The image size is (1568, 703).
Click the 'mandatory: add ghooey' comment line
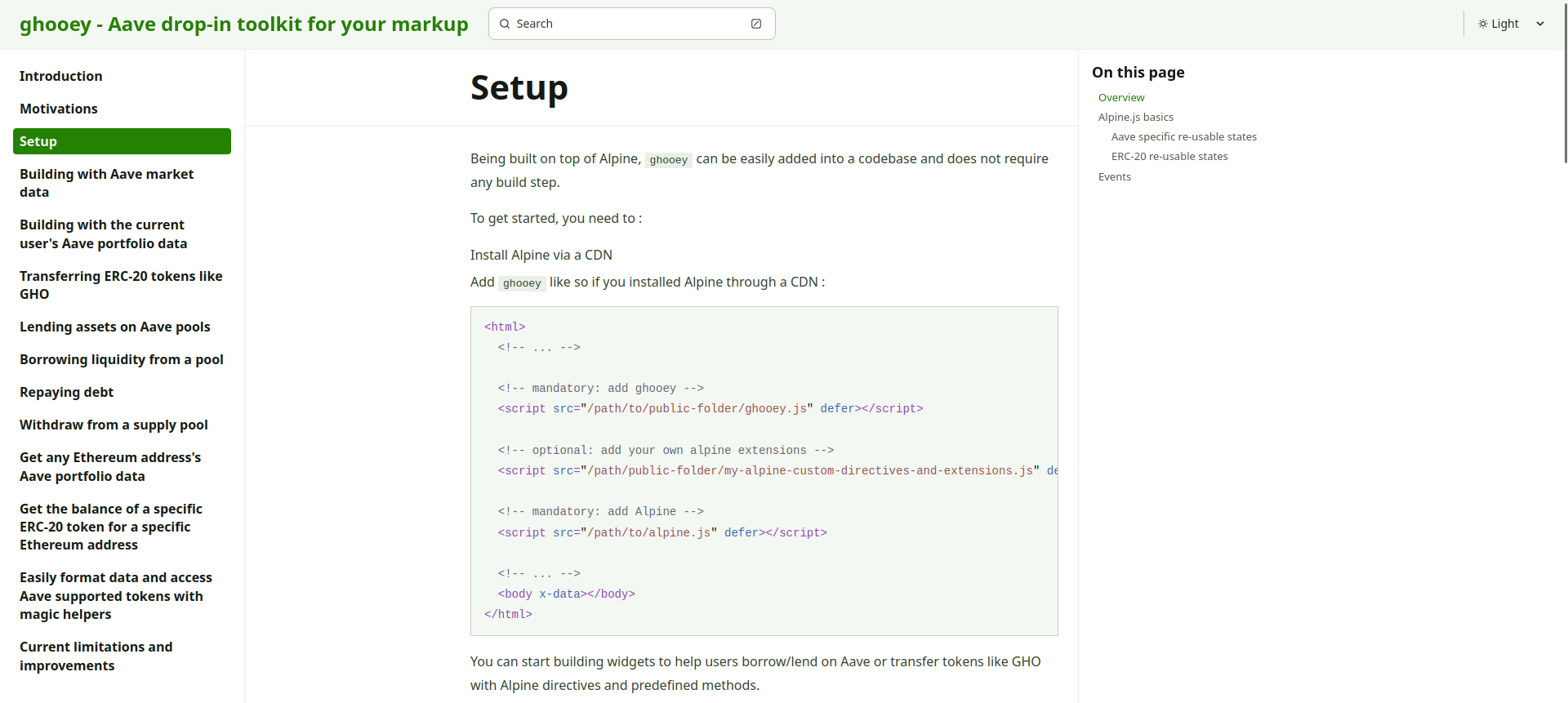point(601,388)
